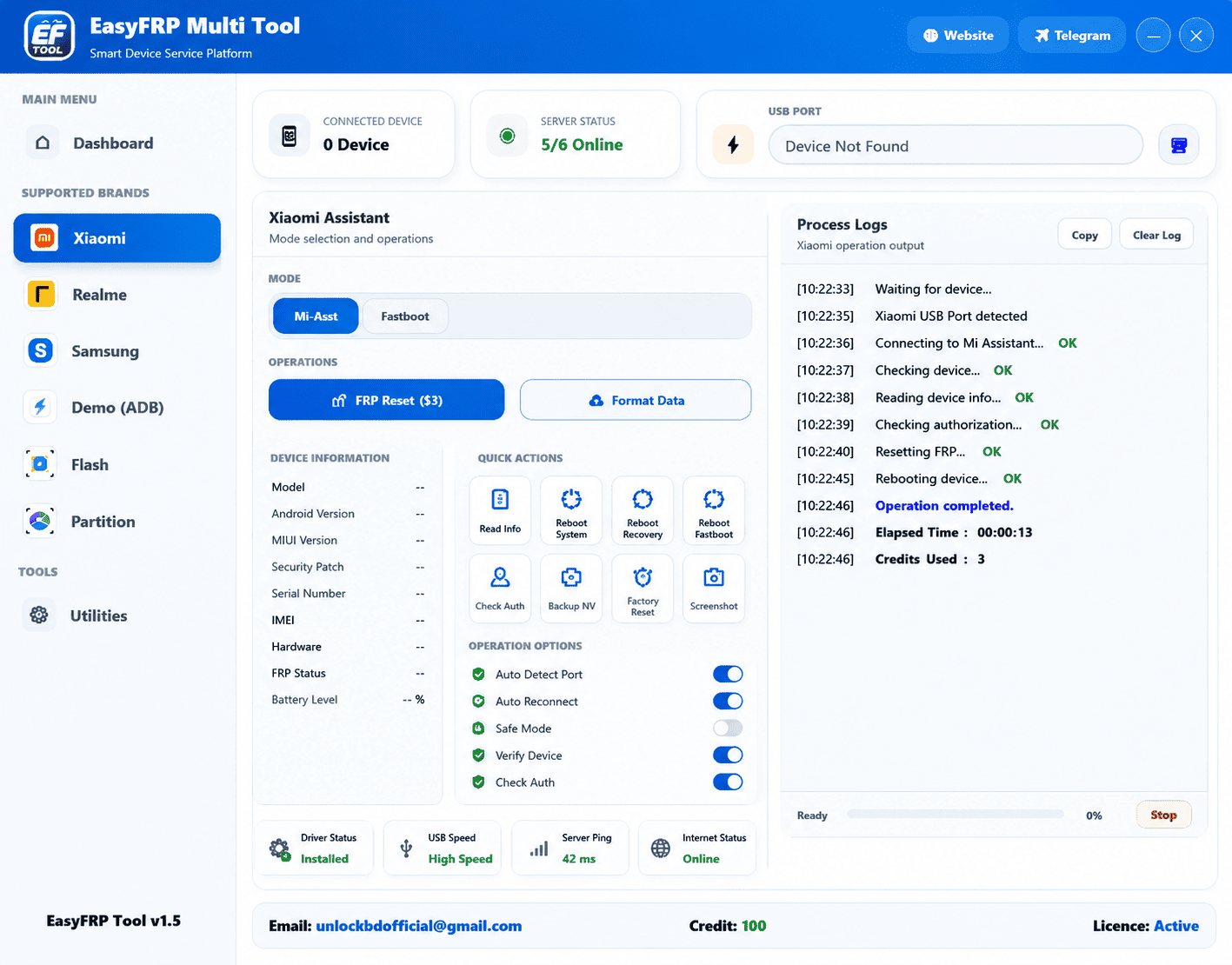Screen dimensions: 1232x965
Task: Click the USB Speed icon
Action: (406, 849)
